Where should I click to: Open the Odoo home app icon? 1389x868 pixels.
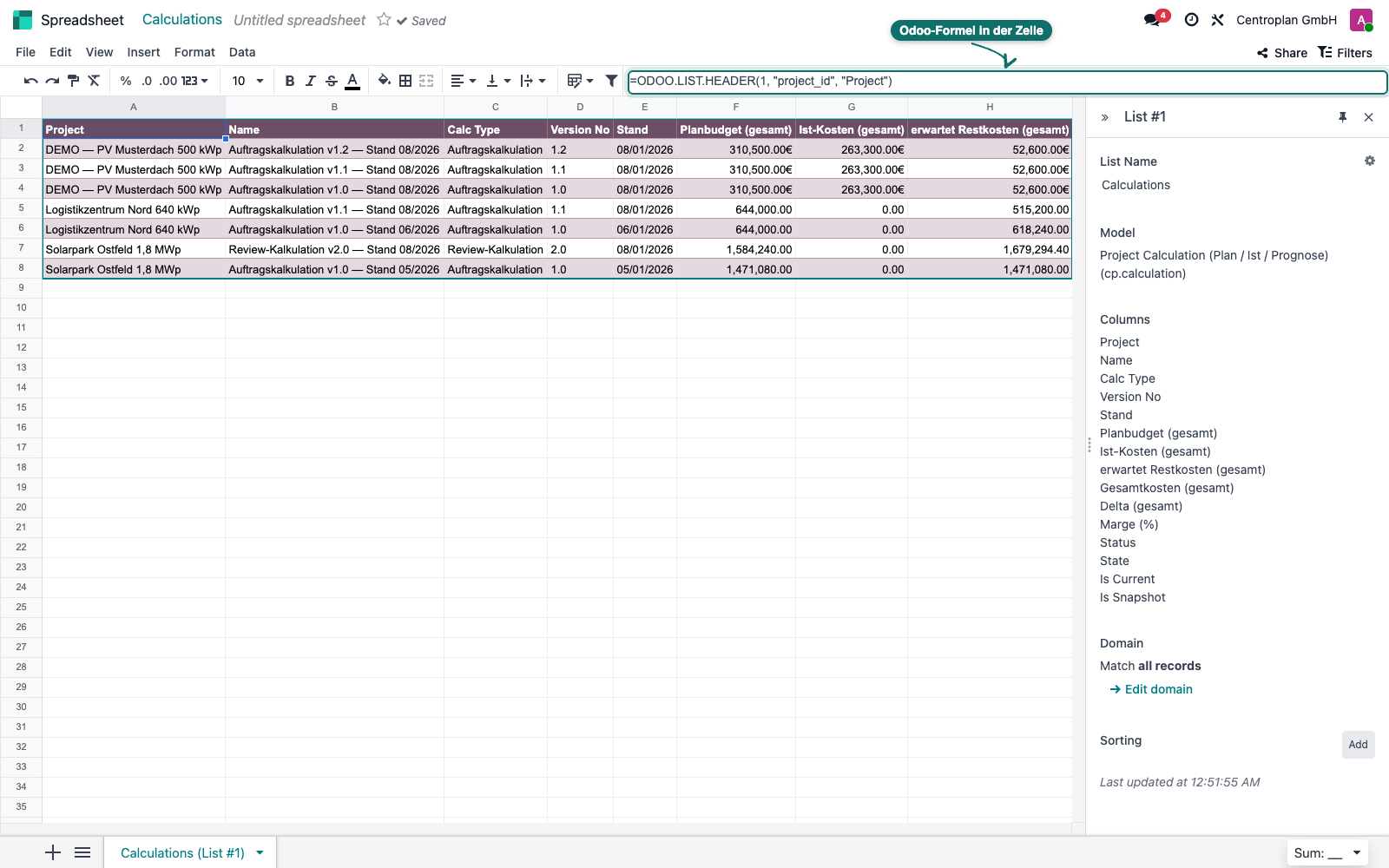(x=23, y=20)
